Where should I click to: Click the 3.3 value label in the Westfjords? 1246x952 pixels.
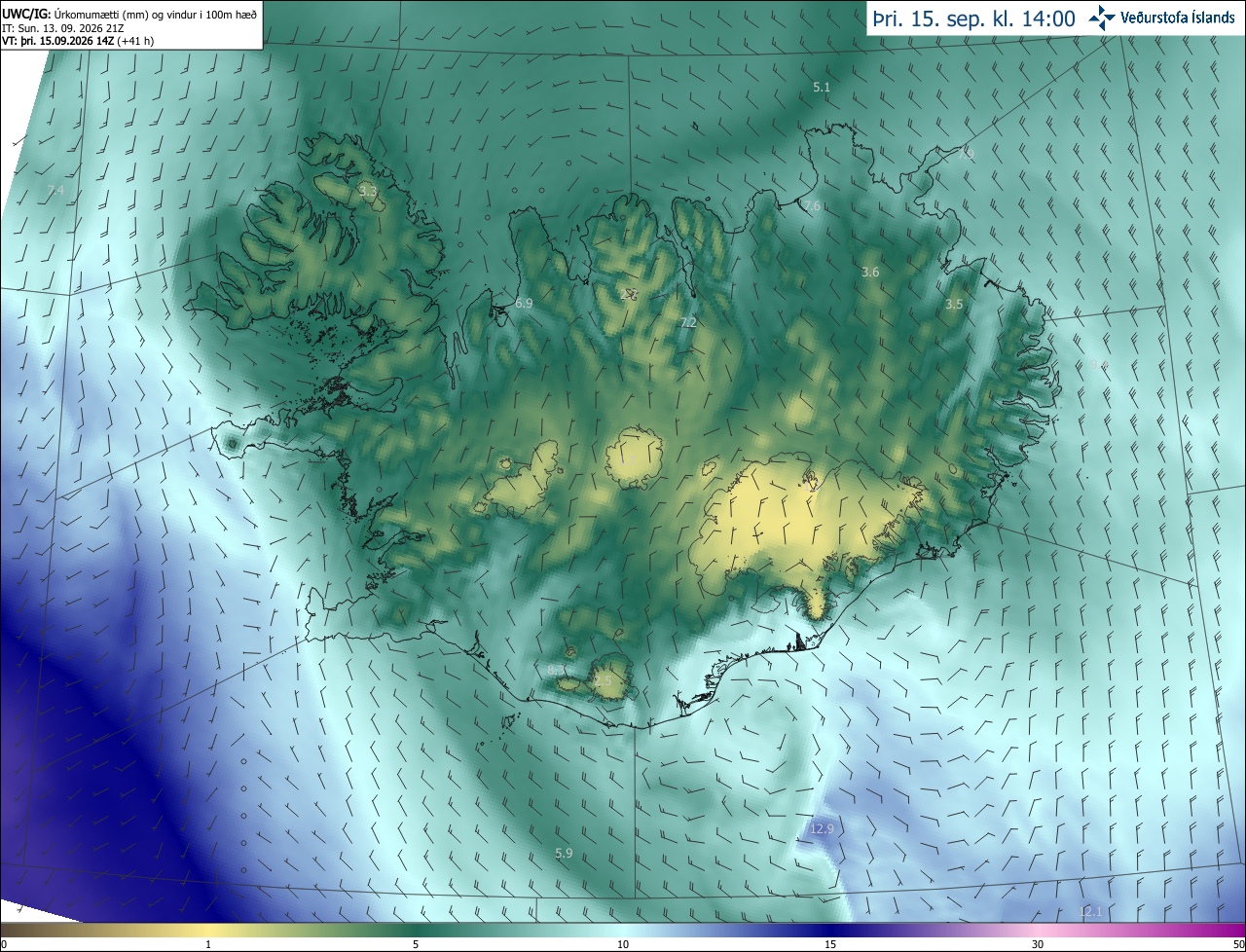click(x=367, y=191)
